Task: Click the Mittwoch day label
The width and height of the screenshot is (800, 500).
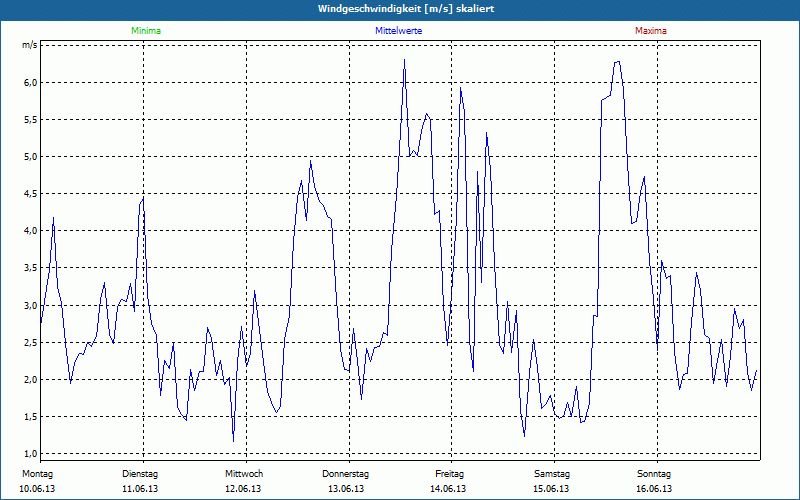Action: click(x=244, y=474)
